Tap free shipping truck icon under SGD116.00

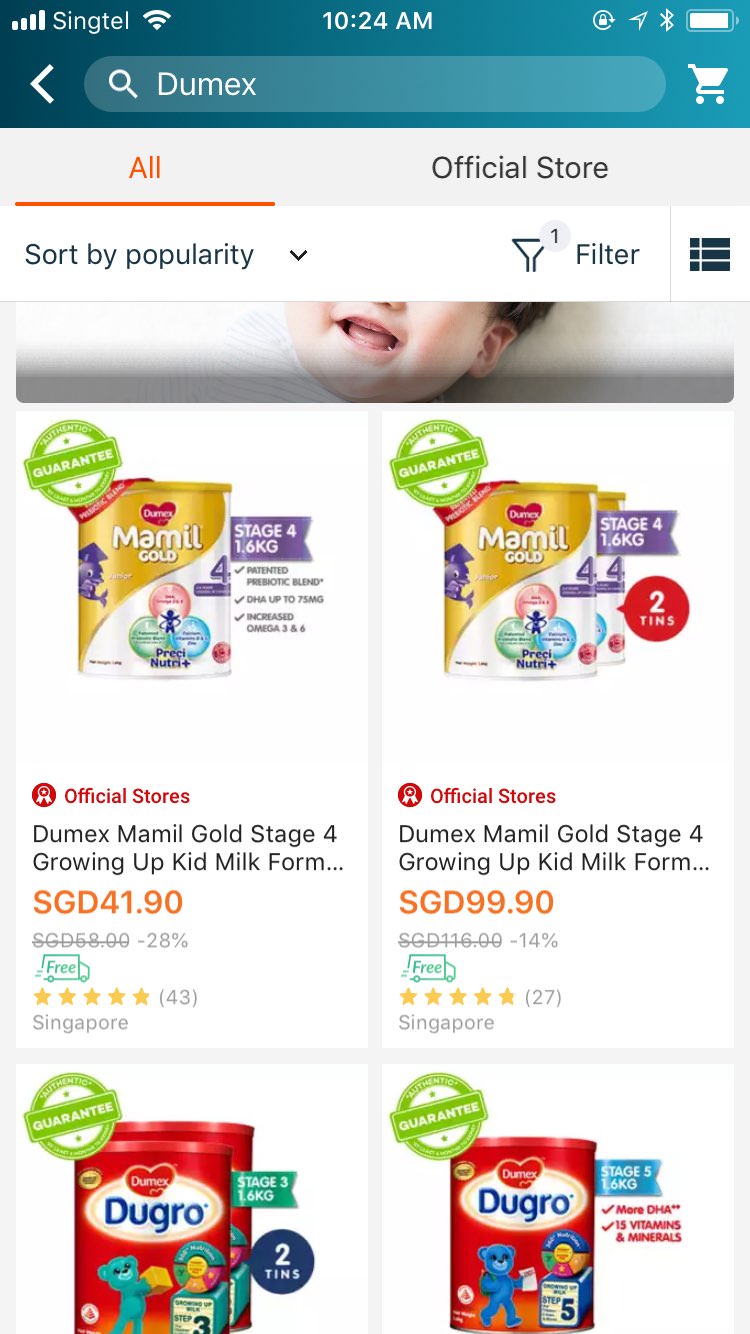tap(428, 968)
